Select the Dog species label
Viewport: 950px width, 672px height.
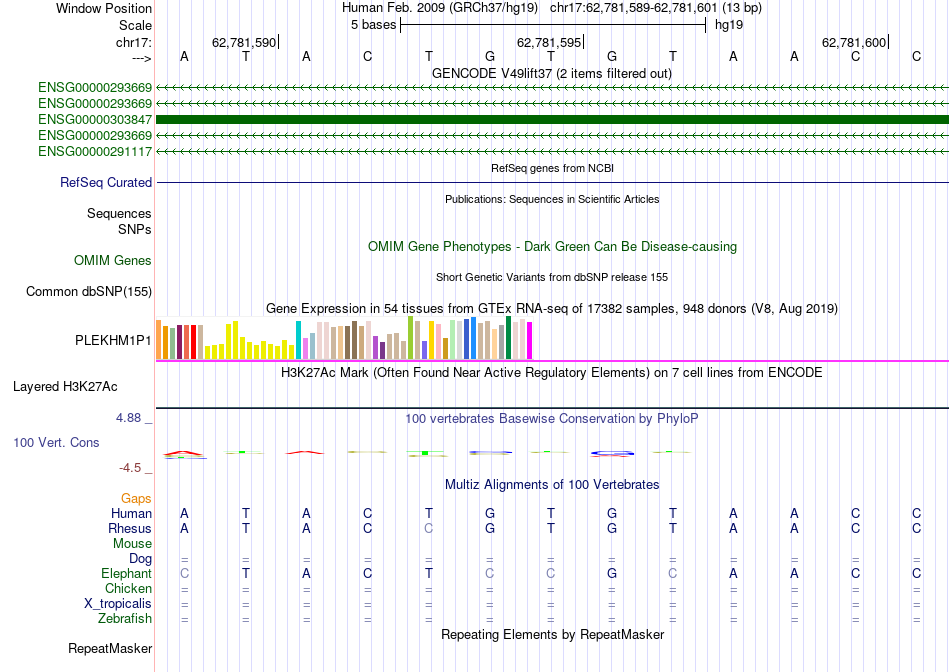[x=141, y=559]
